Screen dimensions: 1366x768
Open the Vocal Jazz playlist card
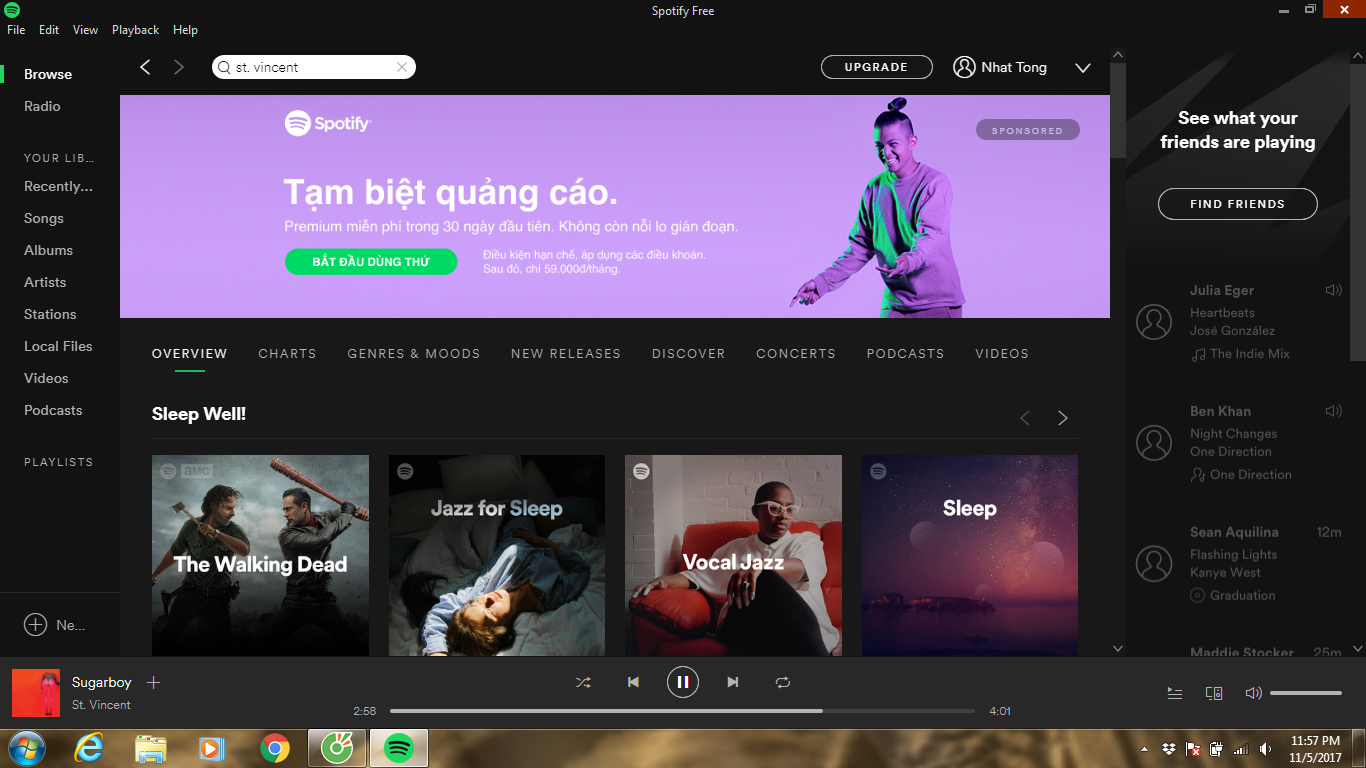(x=733, y=556)
